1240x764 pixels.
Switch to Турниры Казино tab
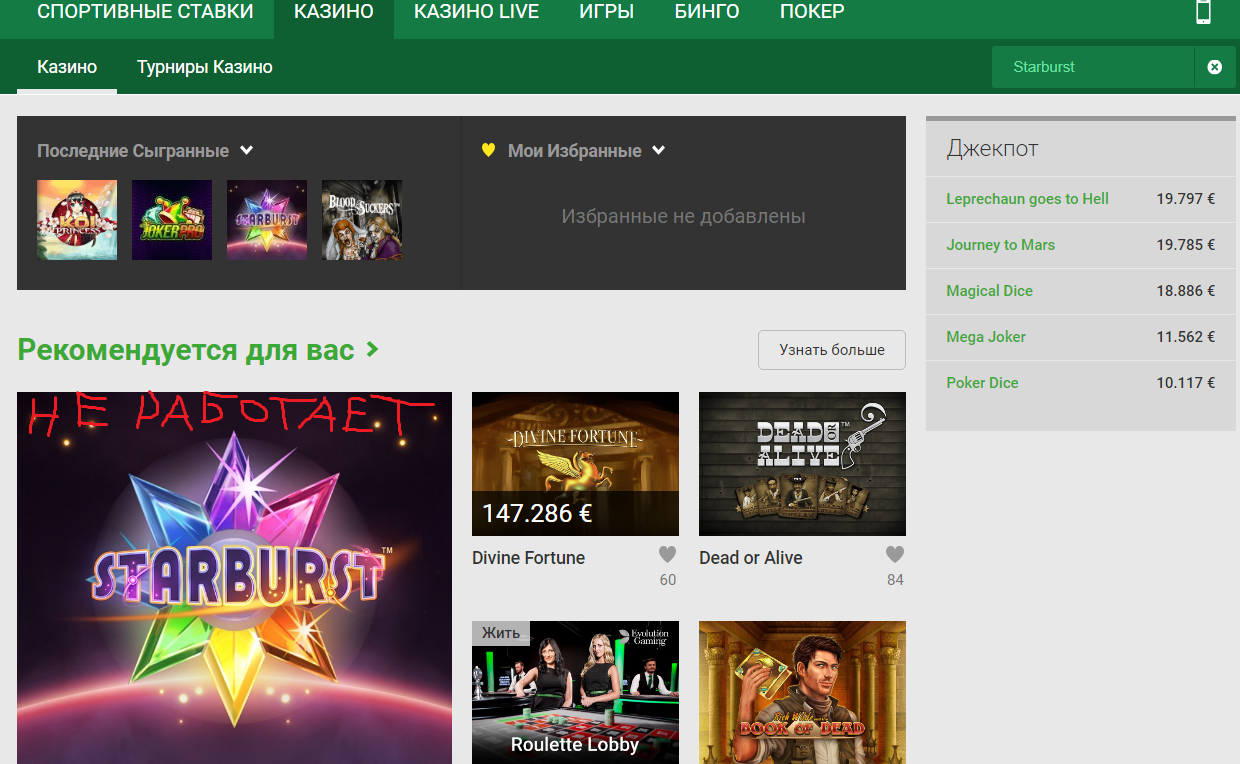coord(205,67)
